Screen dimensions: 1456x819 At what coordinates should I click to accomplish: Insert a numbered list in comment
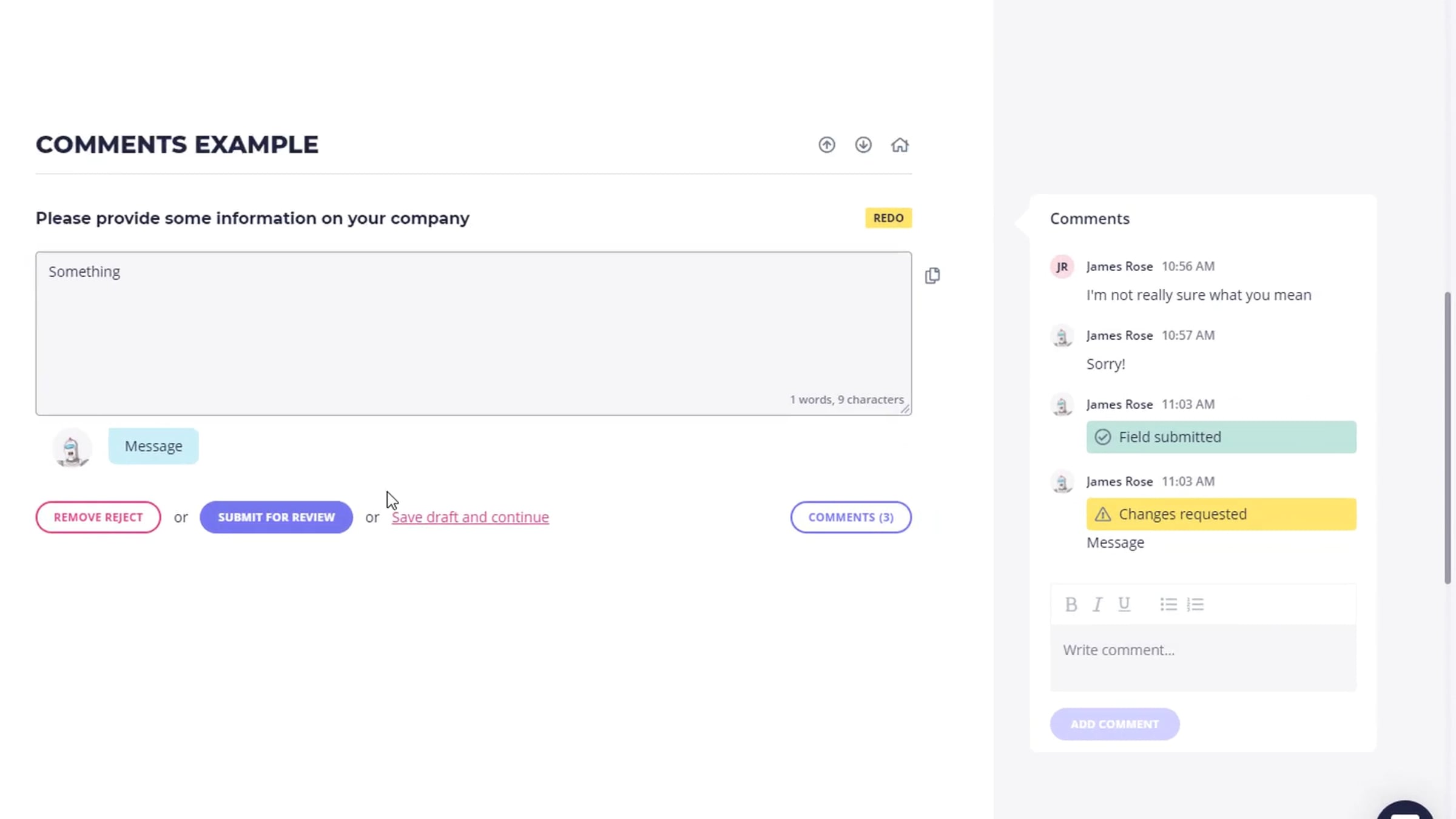coord(1195,604)
